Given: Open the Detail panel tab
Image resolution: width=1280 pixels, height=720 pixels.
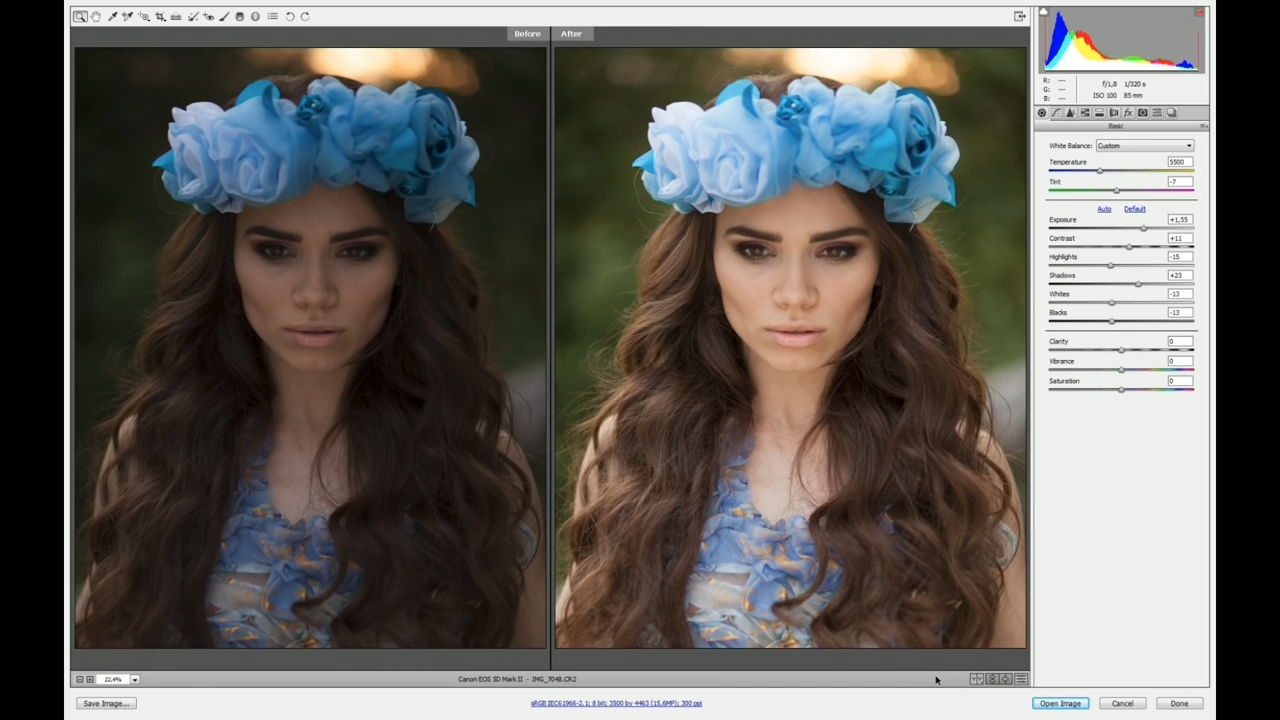Looking at the screenshot, I should pos(1070,113).
